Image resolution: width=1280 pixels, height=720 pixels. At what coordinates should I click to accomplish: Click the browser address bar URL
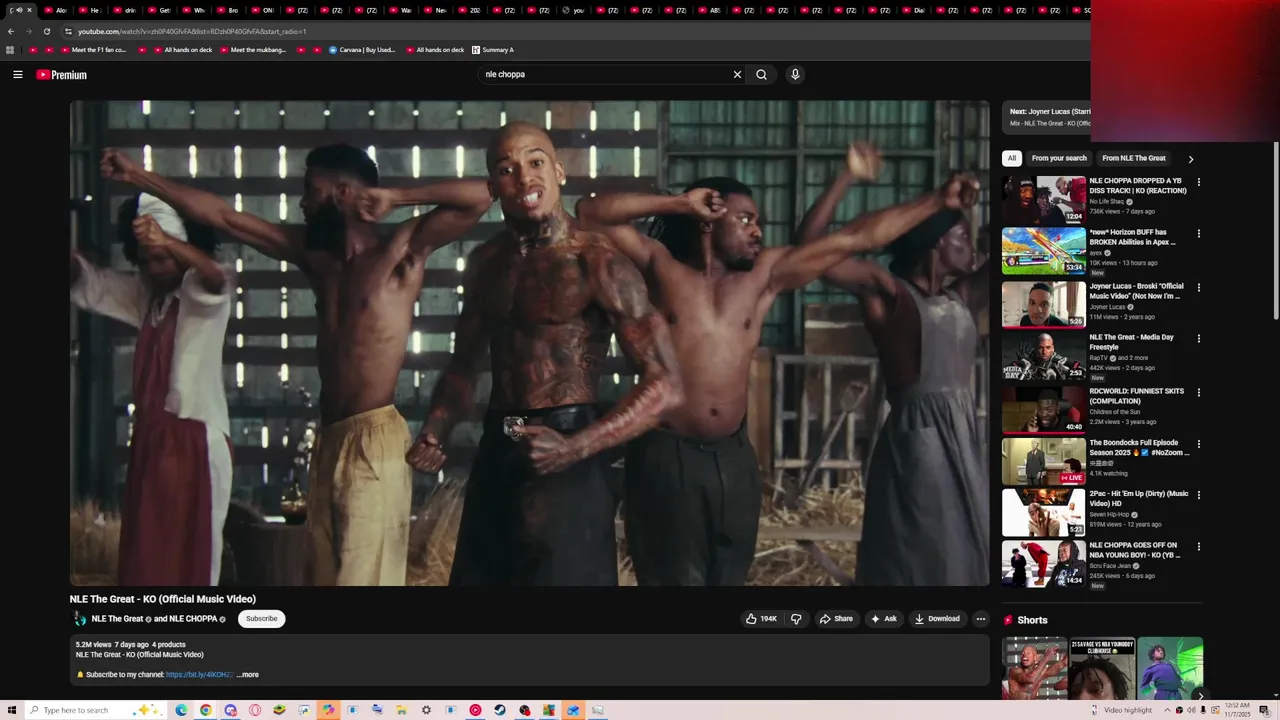coord(192,31)
